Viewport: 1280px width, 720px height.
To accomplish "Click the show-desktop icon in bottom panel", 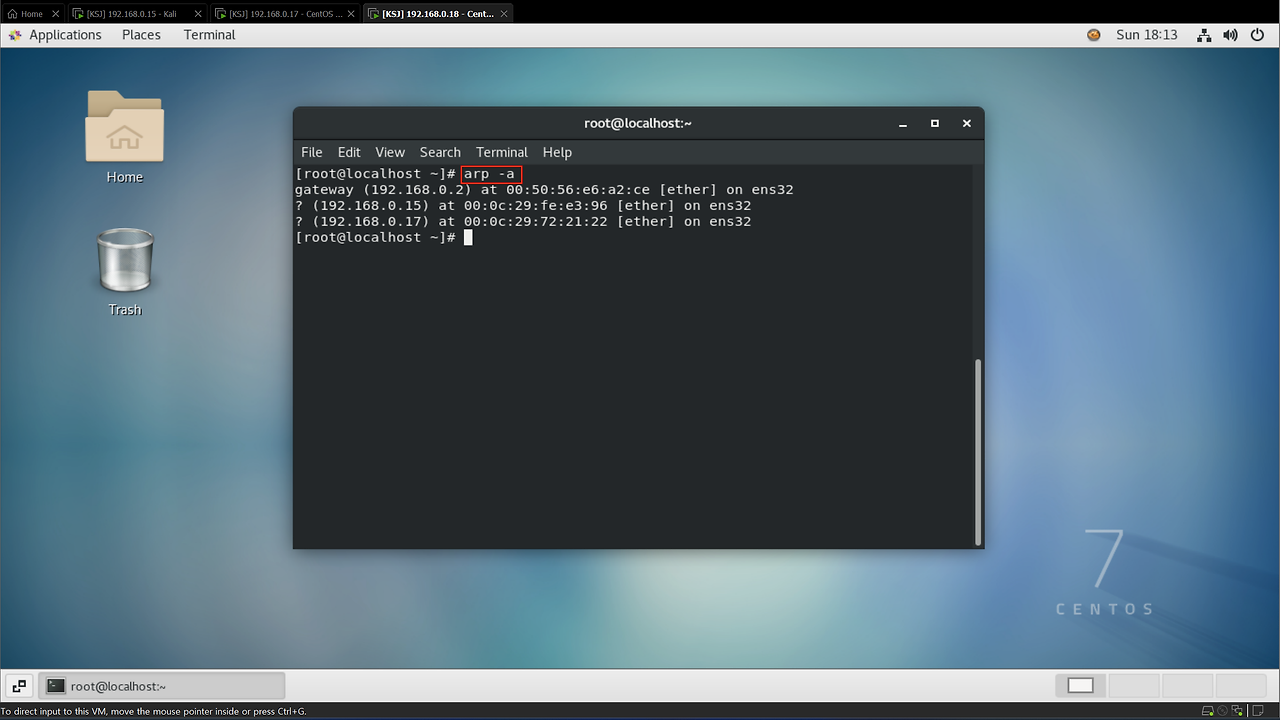I will (19, 686).
